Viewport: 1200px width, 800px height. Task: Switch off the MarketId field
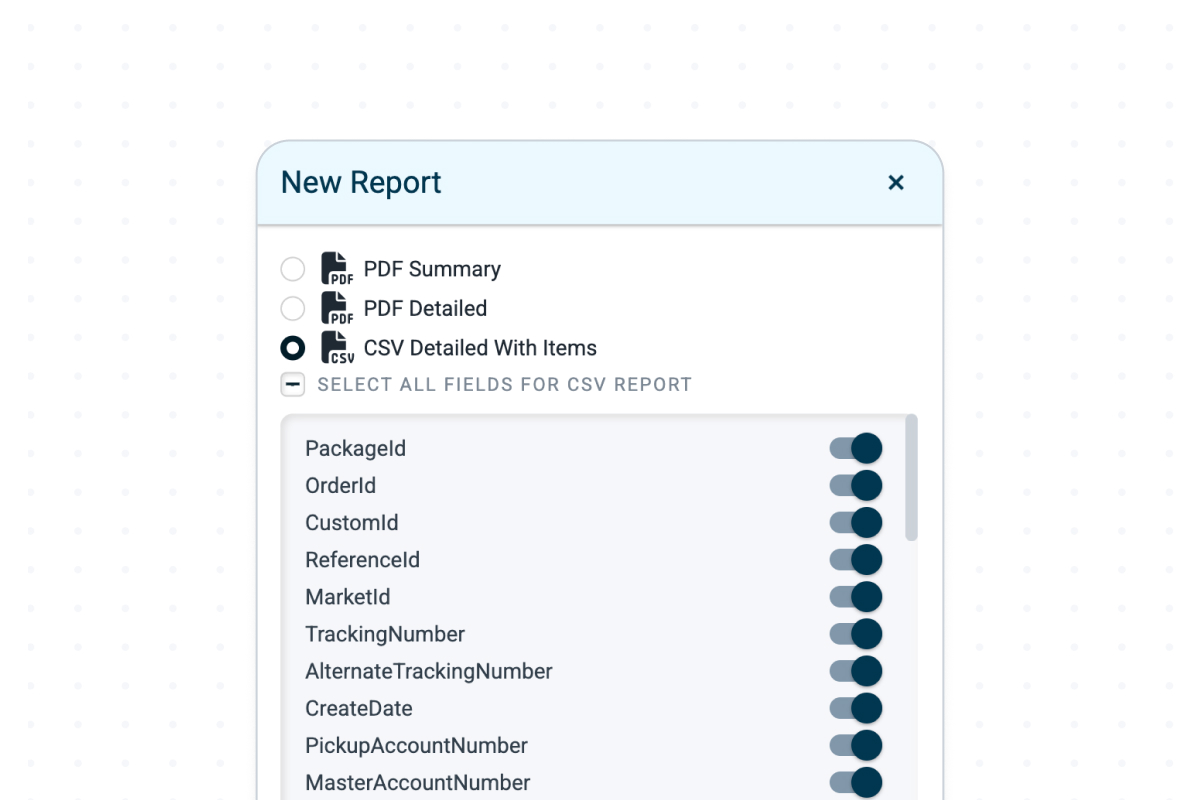856,596
